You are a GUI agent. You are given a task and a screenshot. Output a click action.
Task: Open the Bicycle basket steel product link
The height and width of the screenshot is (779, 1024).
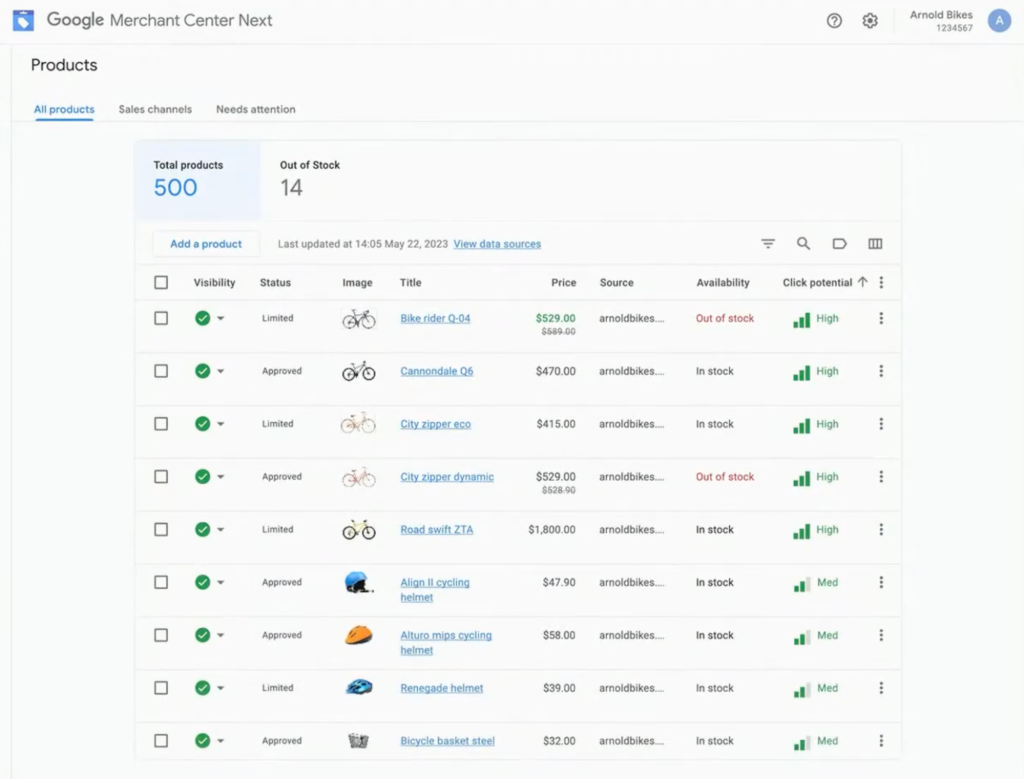tap(447, 740)
